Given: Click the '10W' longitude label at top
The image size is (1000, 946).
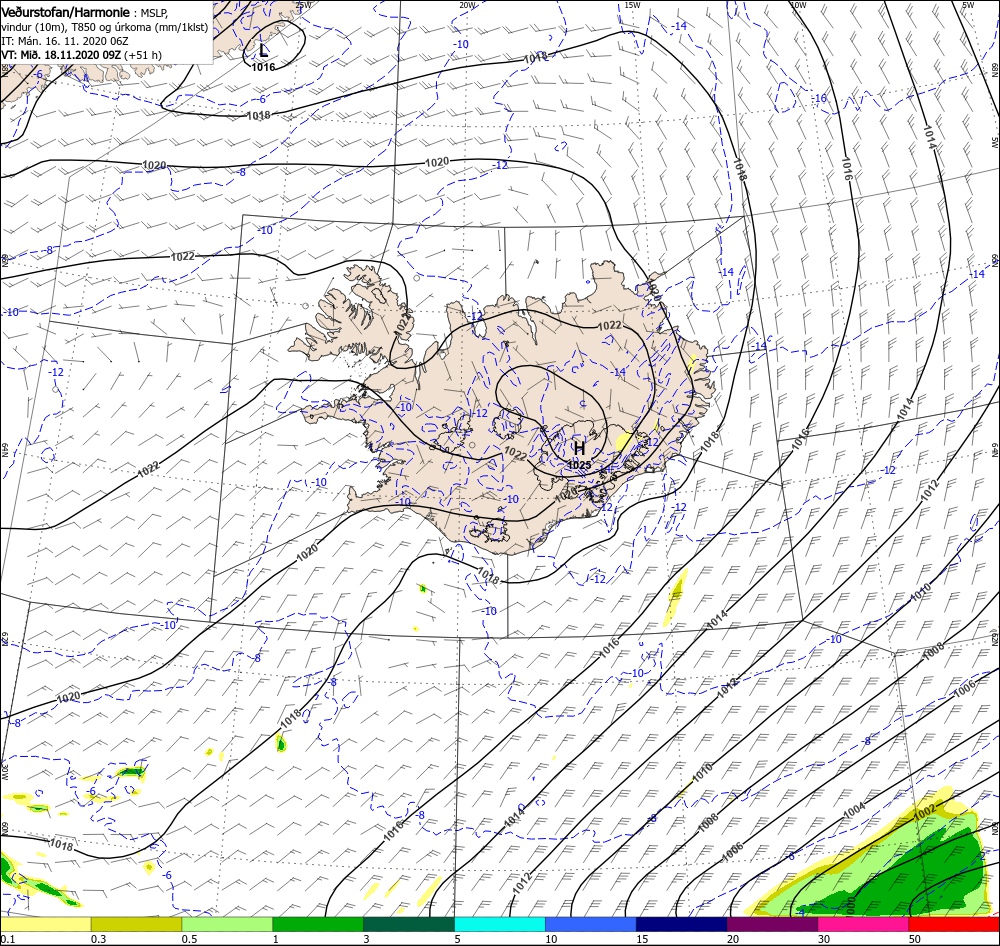Looking at the screenshot, I should tap(798, 5).
